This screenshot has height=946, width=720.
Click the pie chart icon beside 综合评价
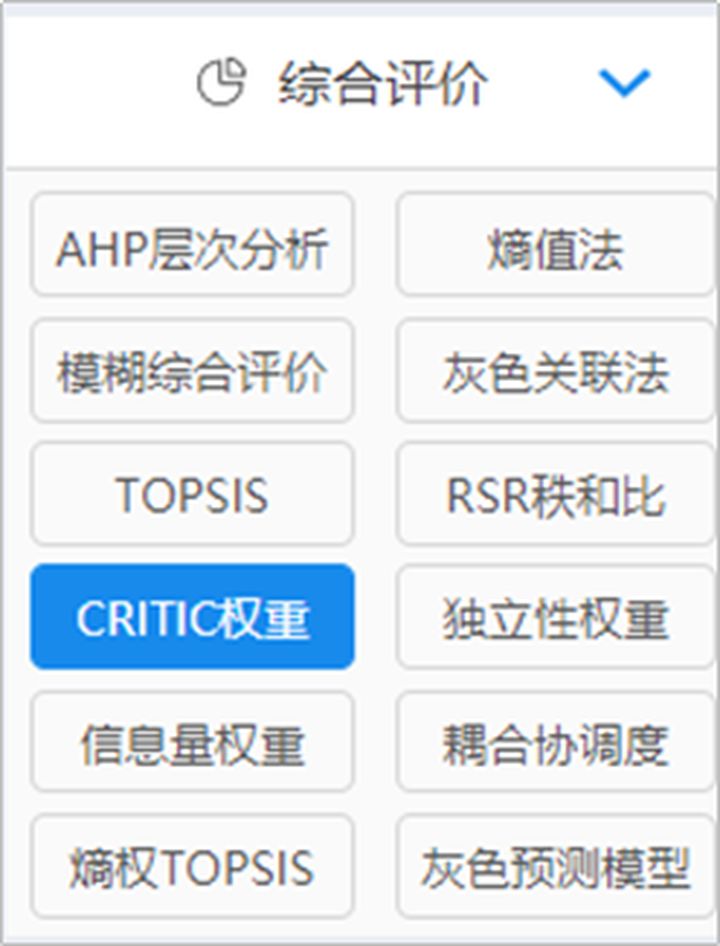click(x=221, y=81)
